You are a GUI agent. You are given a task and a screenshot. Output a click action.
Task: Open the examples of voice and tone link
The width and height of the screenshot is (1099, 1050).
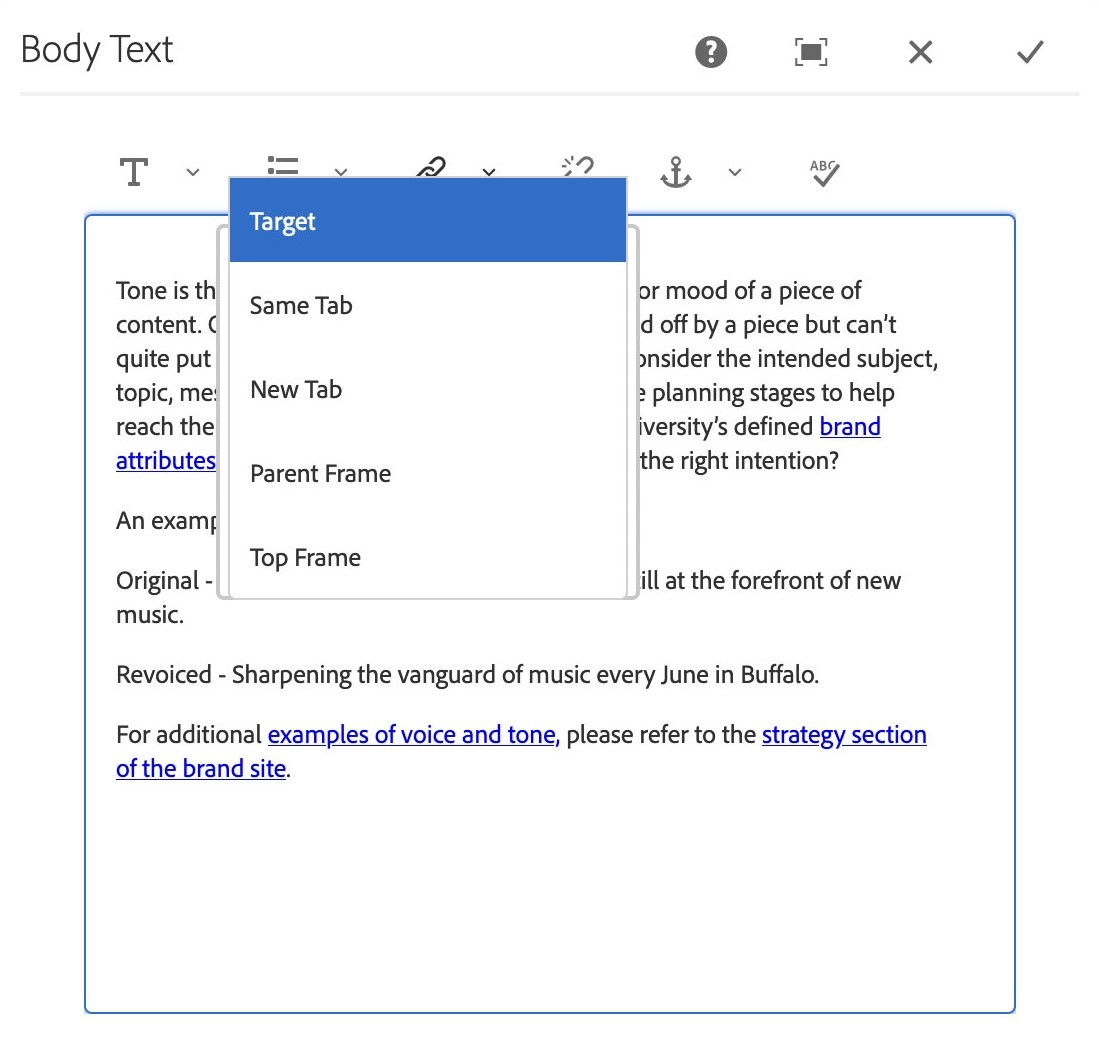point(411,735)
